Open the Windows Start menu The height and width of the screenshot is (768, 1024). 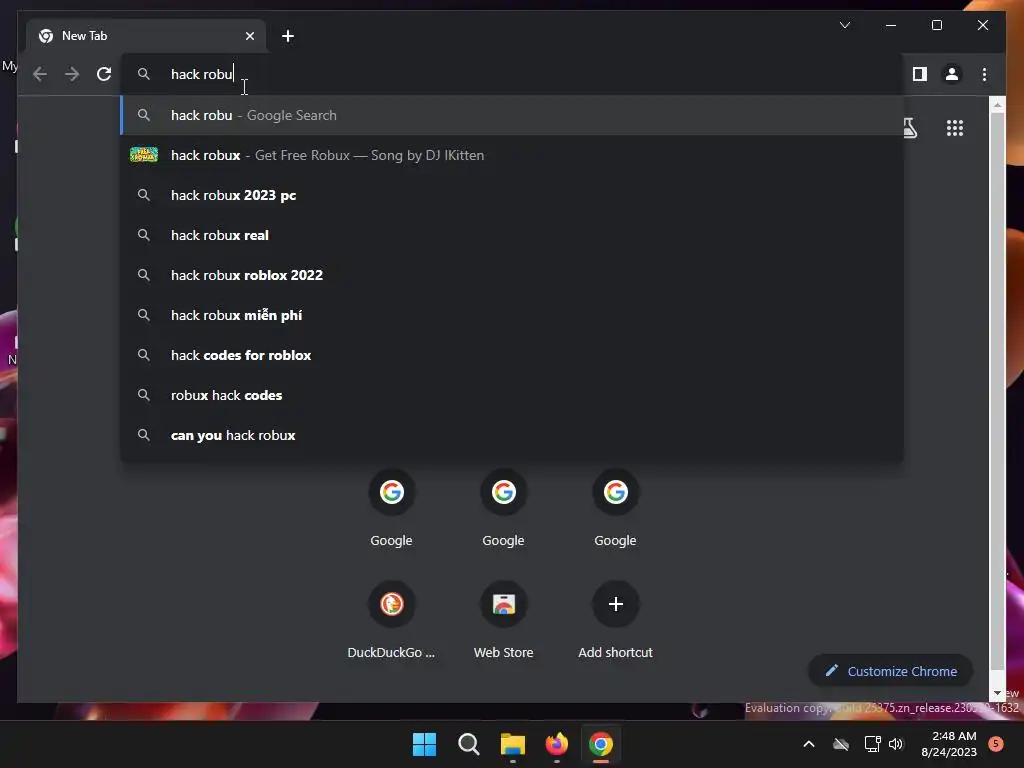(424, 744)
